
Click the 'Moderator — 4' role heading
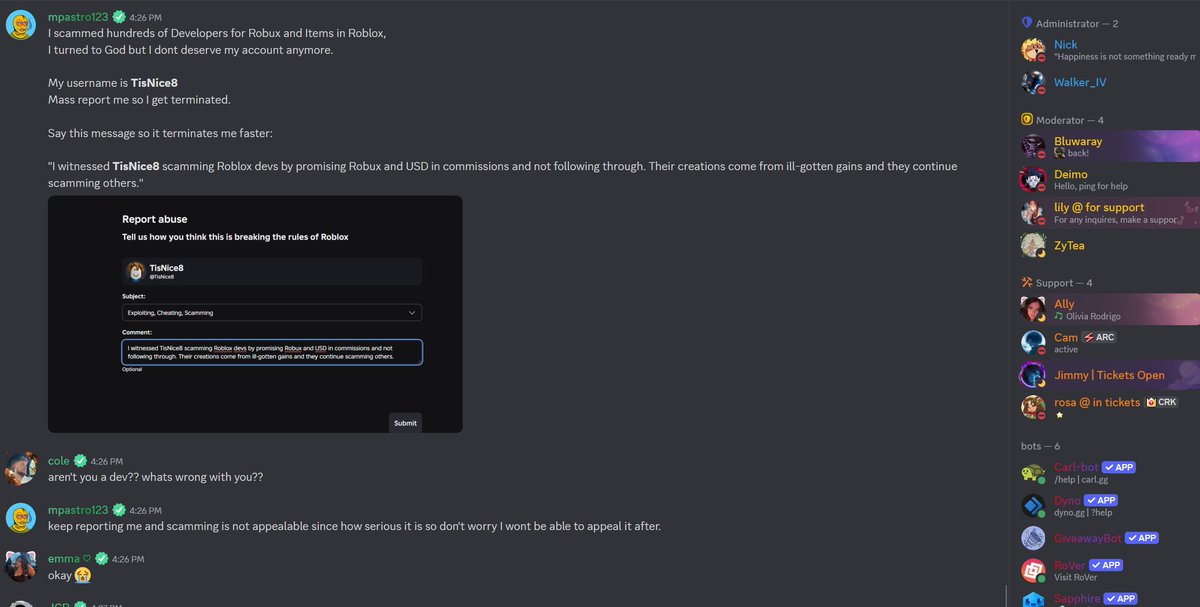(x=1070, y=120)
